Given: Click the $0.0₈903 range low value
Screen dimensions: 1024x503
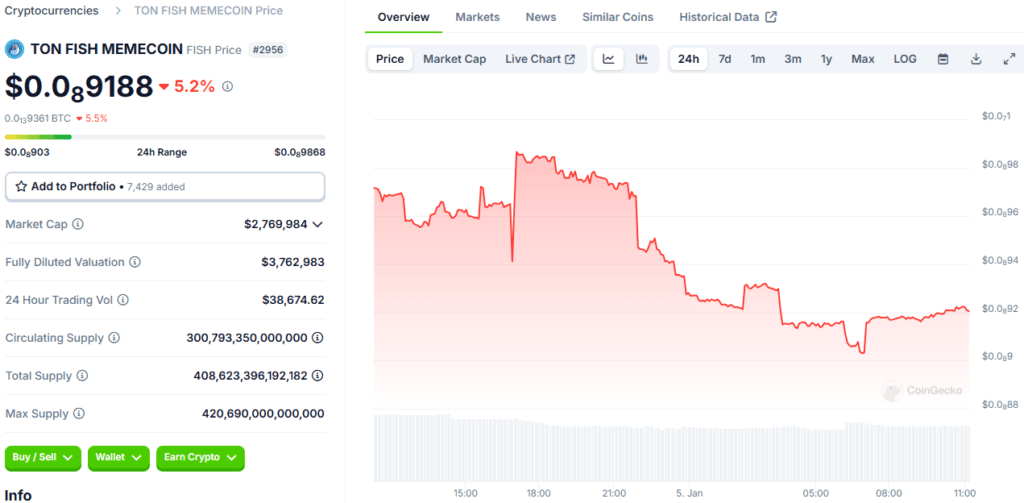Looking at the screenshot, I should (27, 152).
